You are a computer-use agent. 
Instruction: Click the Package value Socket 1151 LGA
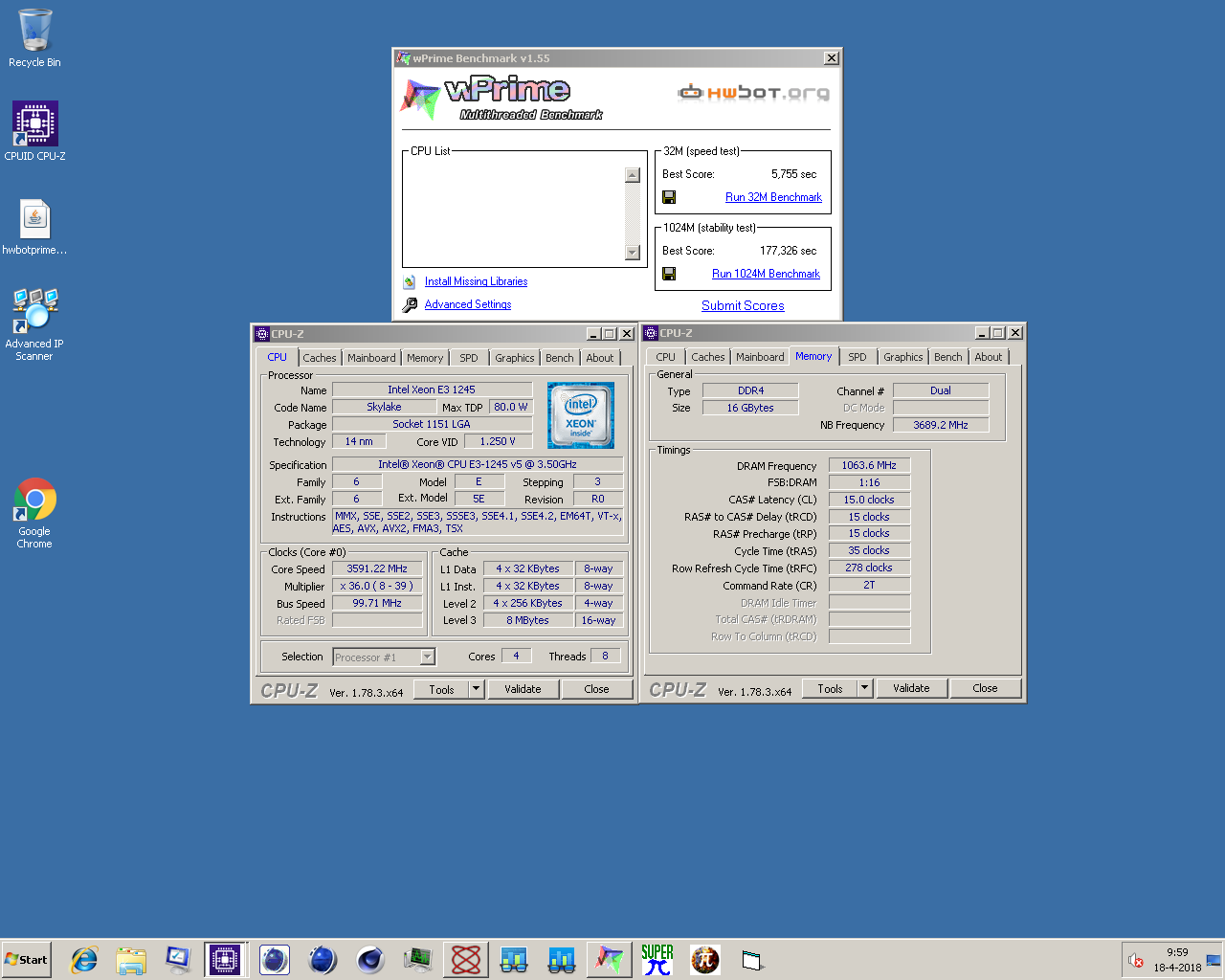coord(432,424)
